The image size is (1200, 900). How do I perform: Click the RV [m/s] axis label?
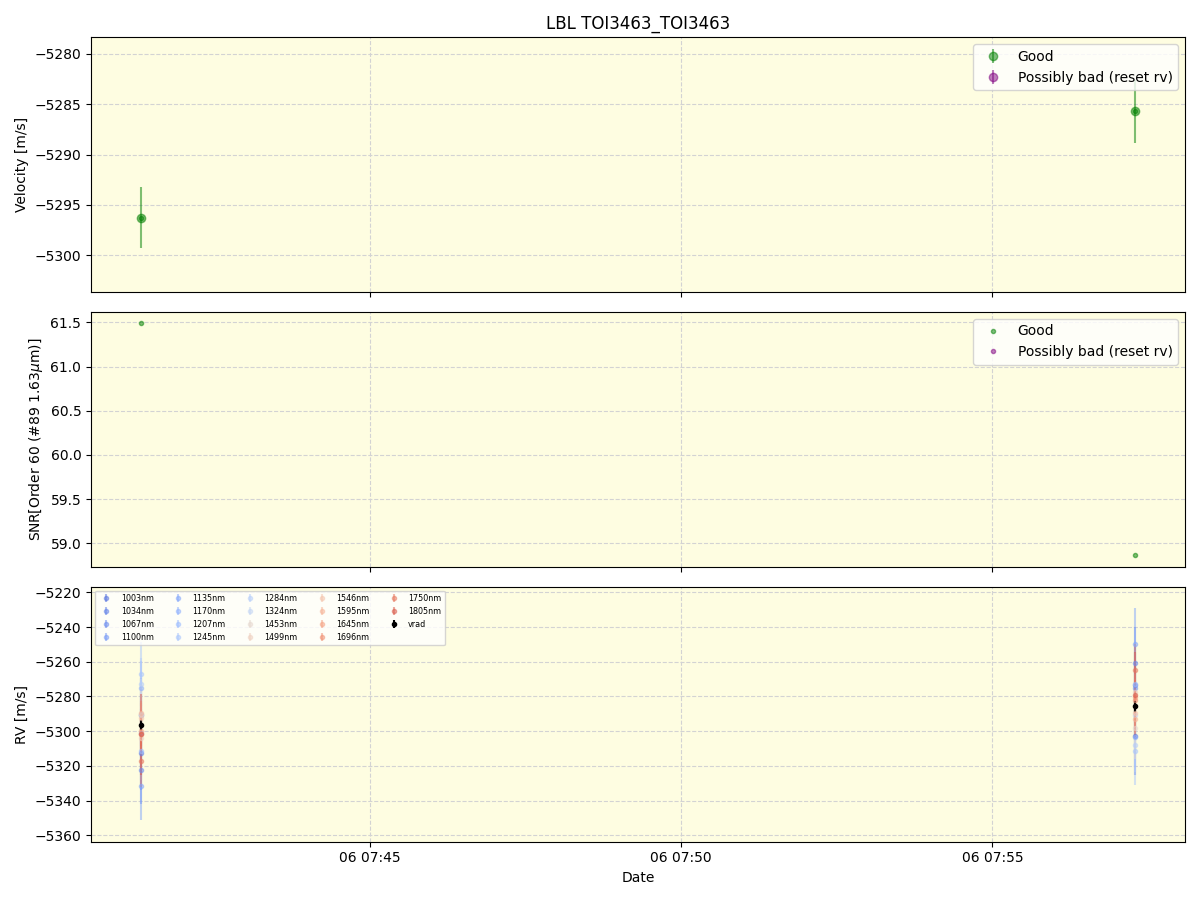(21, 714)
